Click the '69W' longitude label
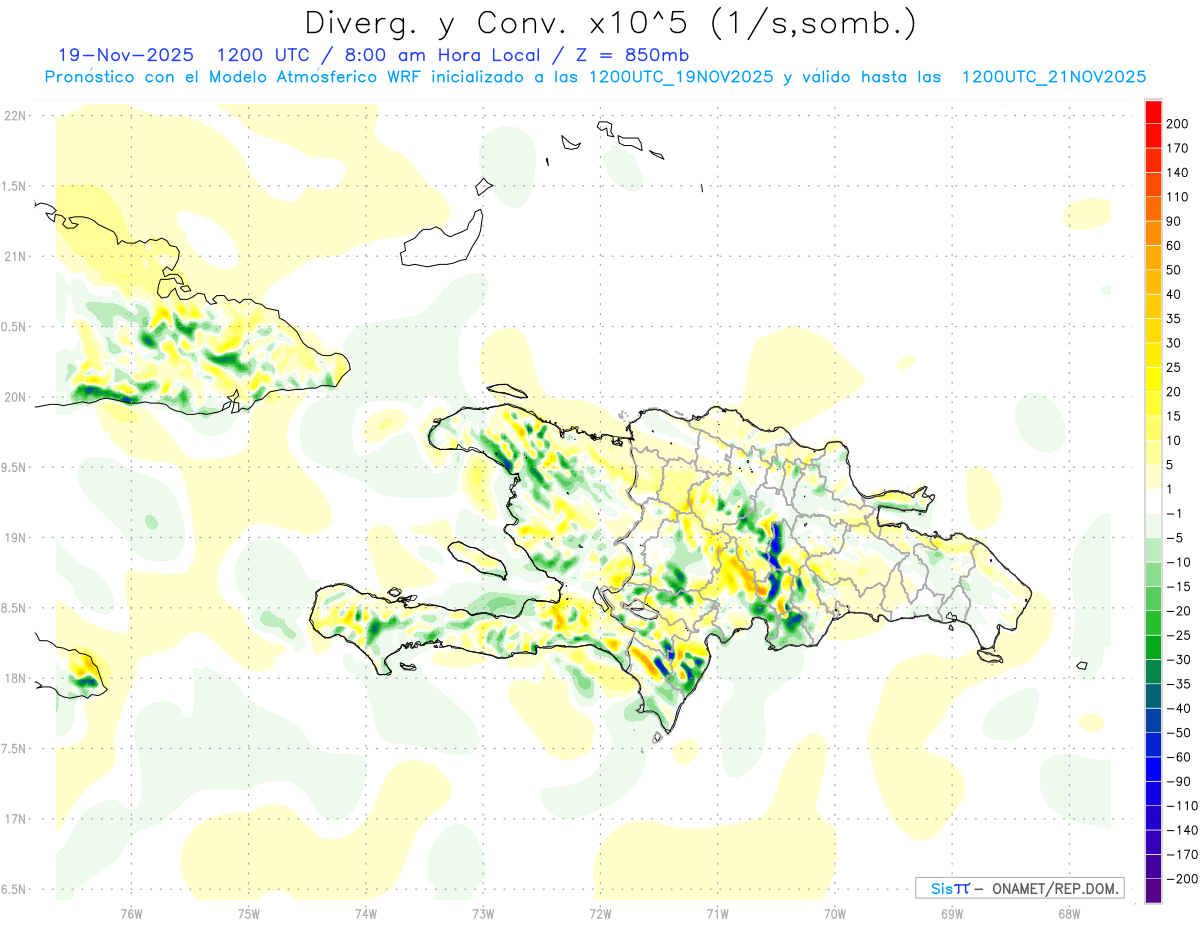 tap(952, 913)
